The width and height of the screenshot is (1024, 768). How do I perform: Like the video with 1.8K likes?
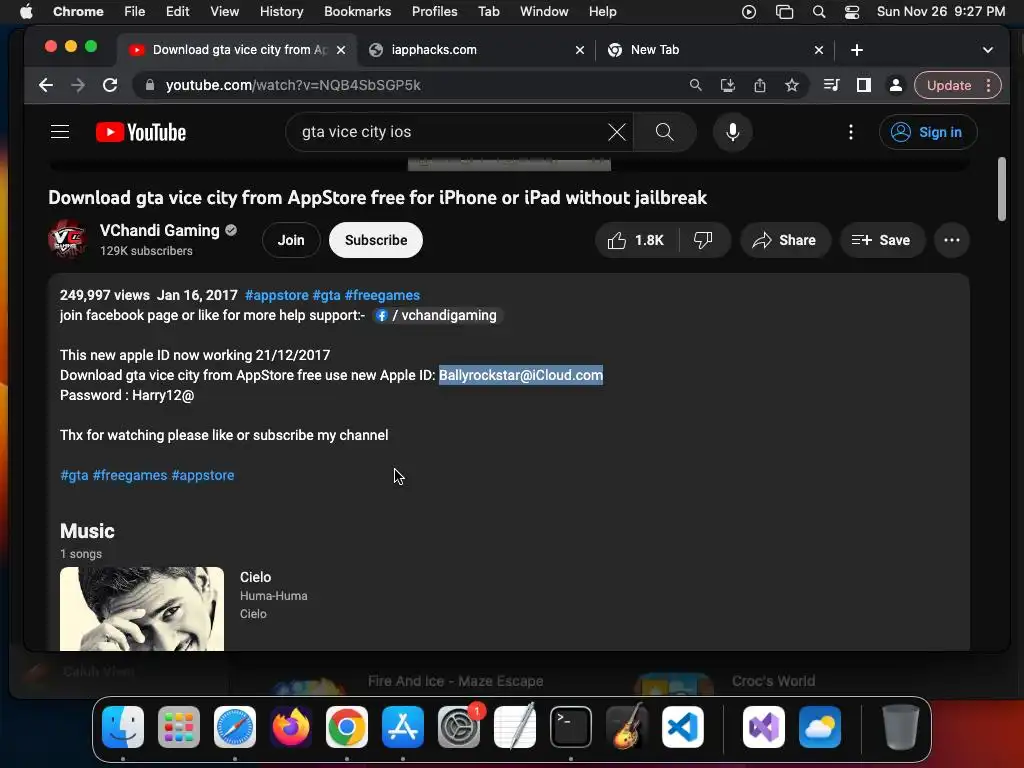coord(636,240)
